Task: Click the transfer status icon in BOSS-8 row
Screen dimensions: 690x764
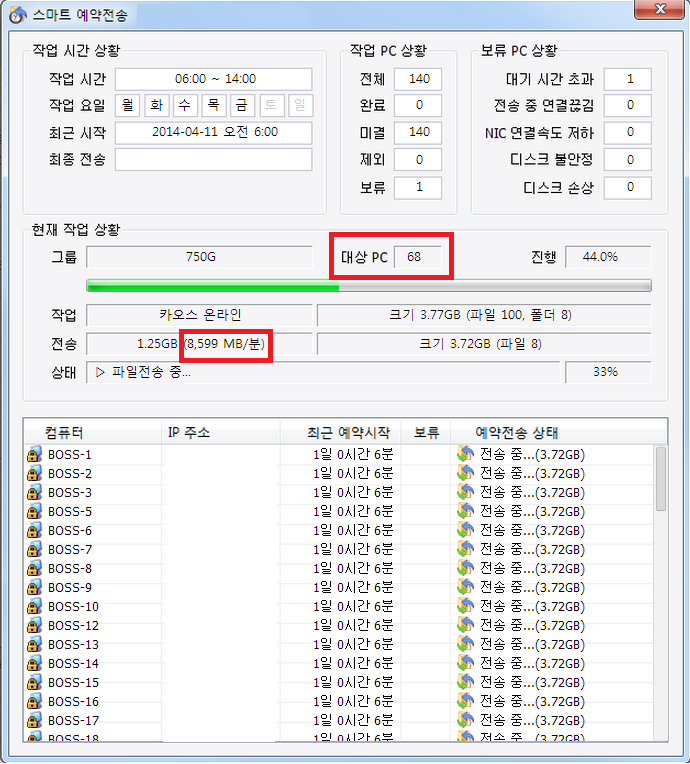Action: point(465,569)
